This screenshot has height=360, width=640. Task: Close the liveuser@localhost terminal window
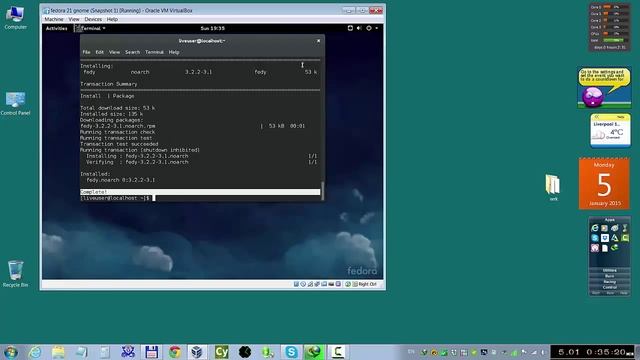(318, 41)
